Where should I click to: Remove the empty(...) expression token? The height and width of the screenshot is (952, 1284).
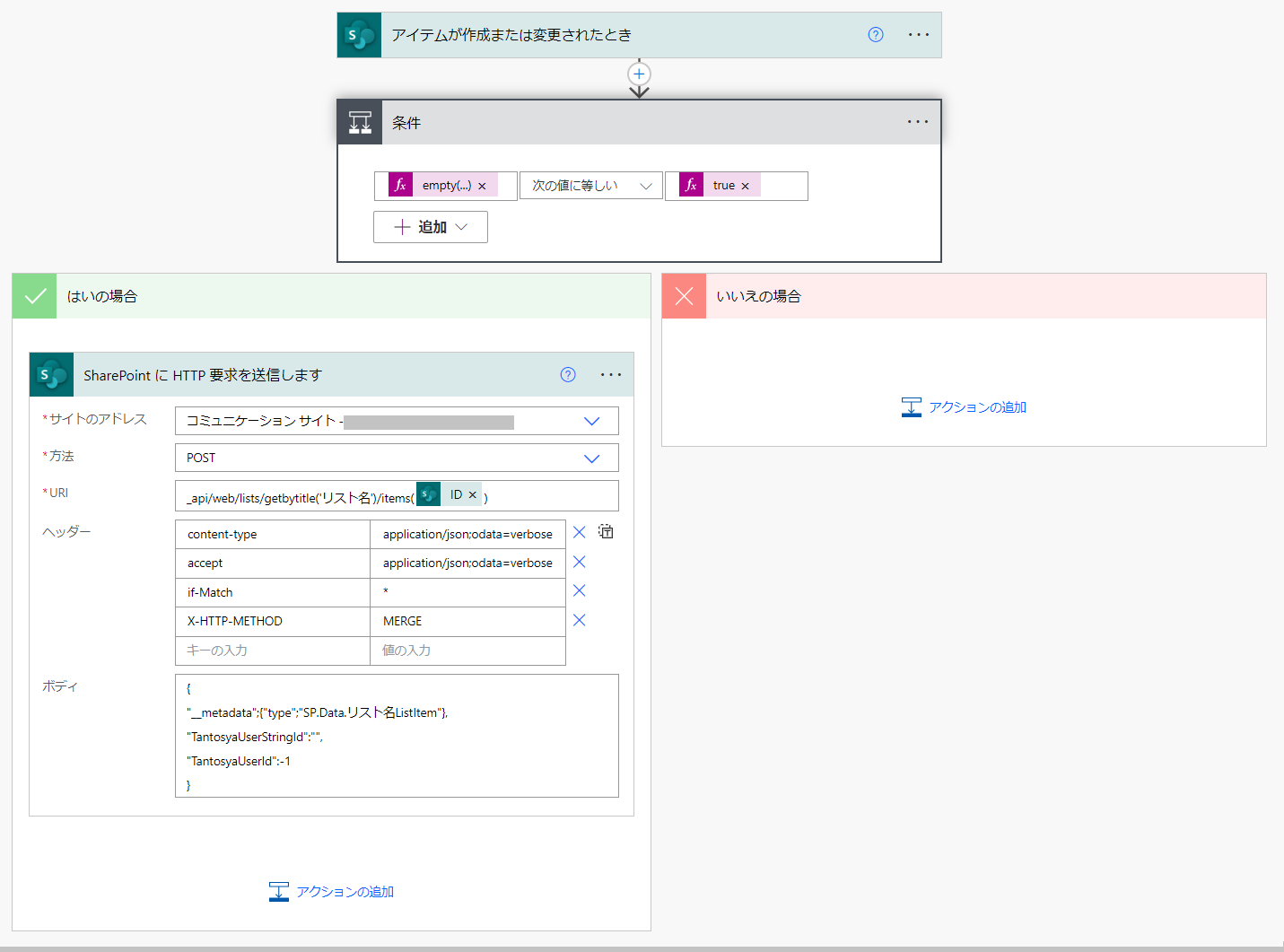(x=482, y=186)
